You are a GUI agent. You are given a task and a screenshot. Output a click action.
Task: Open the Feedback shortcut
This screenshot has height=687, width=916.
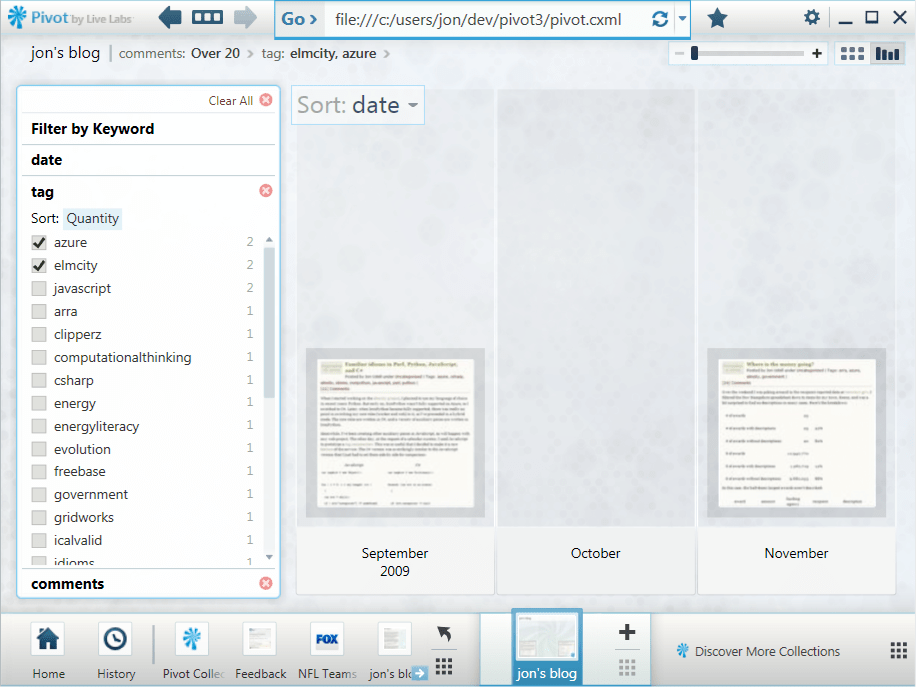point(261,651)
